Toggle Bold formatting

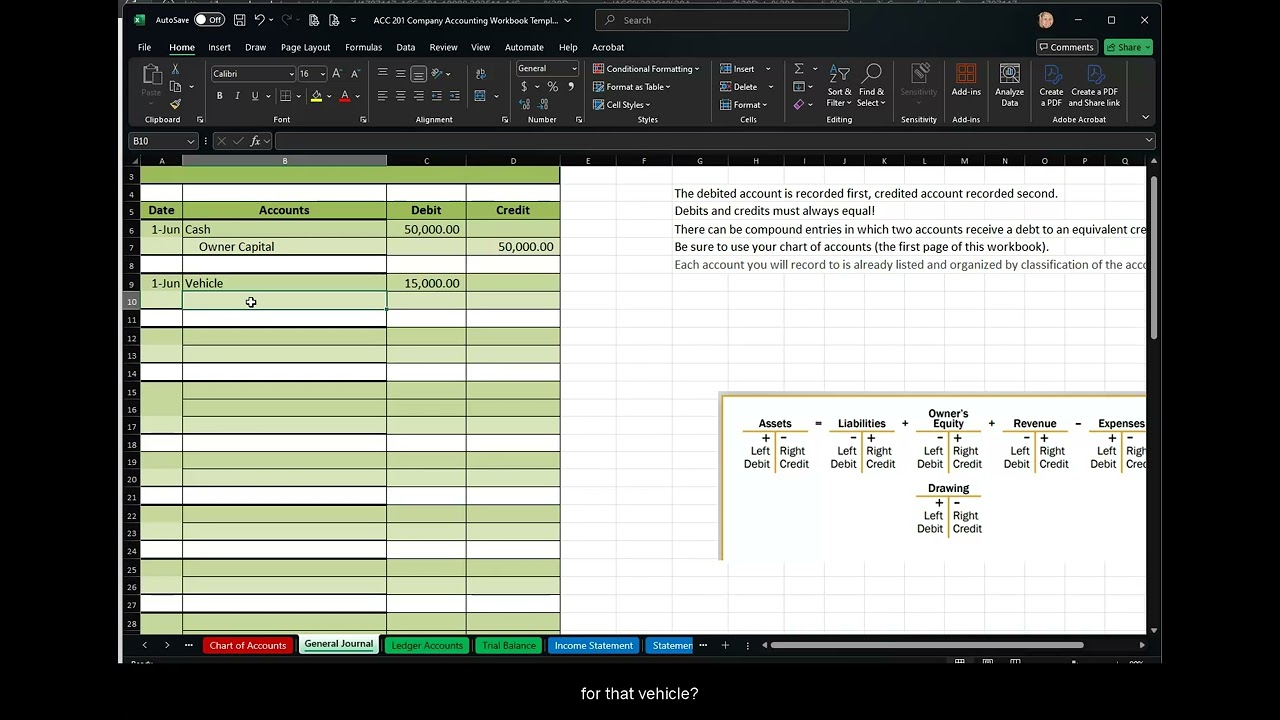coord(219,96)
